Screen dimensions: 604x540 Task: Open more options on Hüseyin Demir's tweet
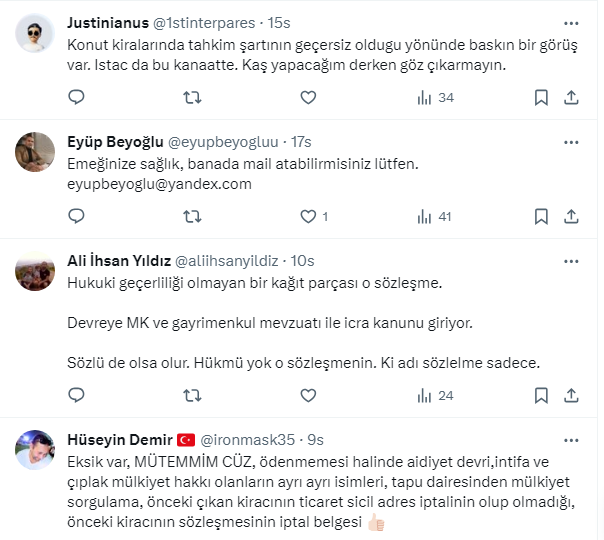tap(571, 439)
